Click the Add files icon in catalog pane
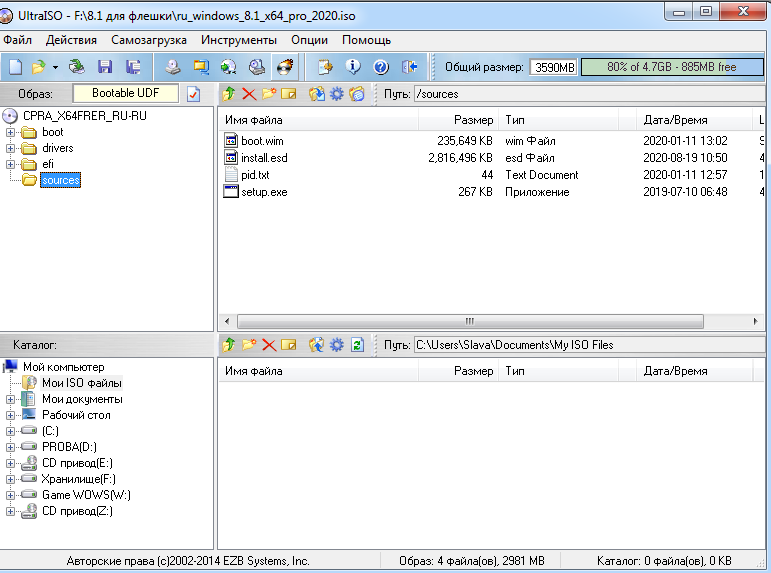 point(317,345)
